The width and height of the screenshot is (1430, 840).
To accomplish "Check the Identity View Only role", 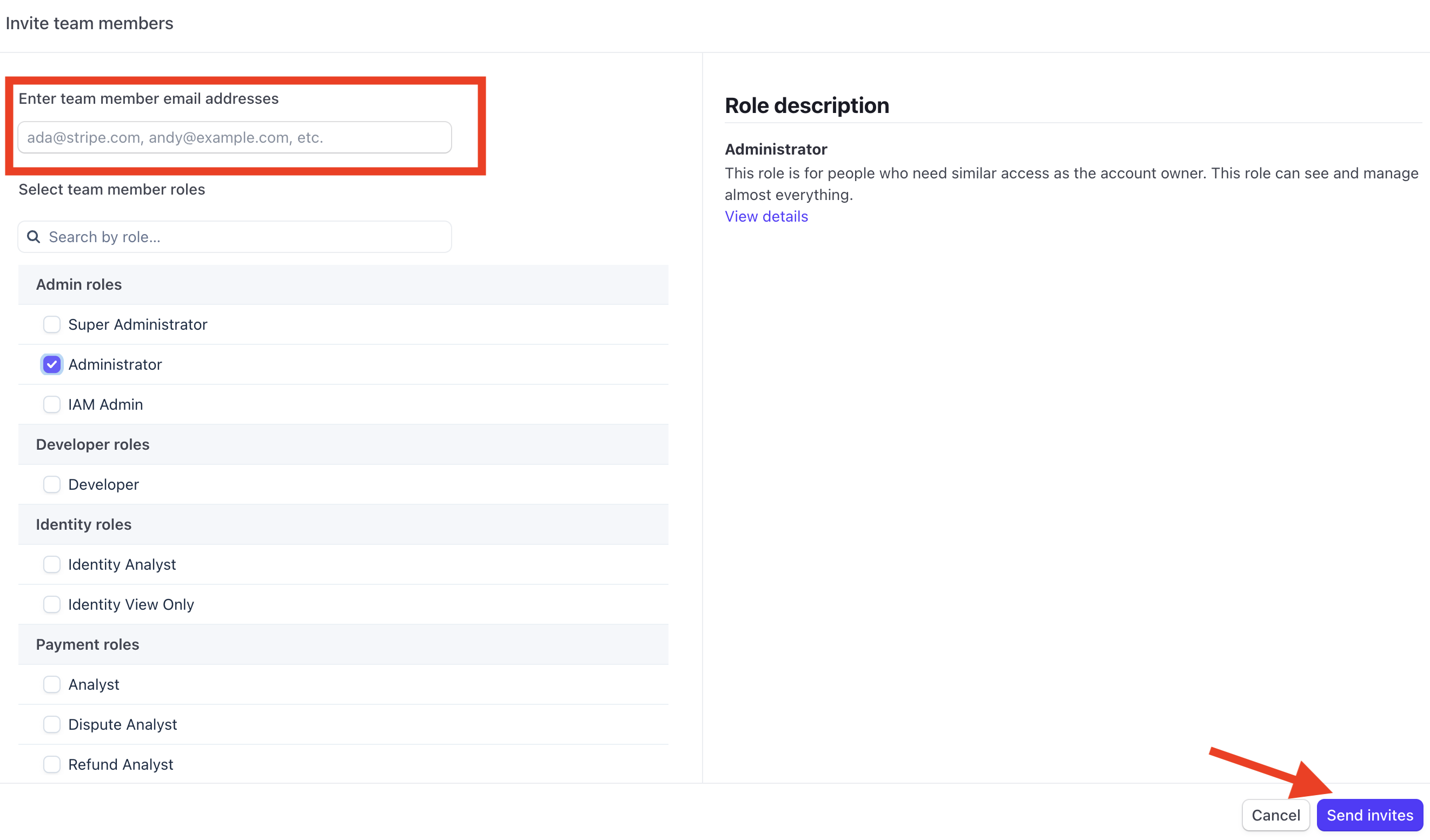I will (x=51, y=605).
